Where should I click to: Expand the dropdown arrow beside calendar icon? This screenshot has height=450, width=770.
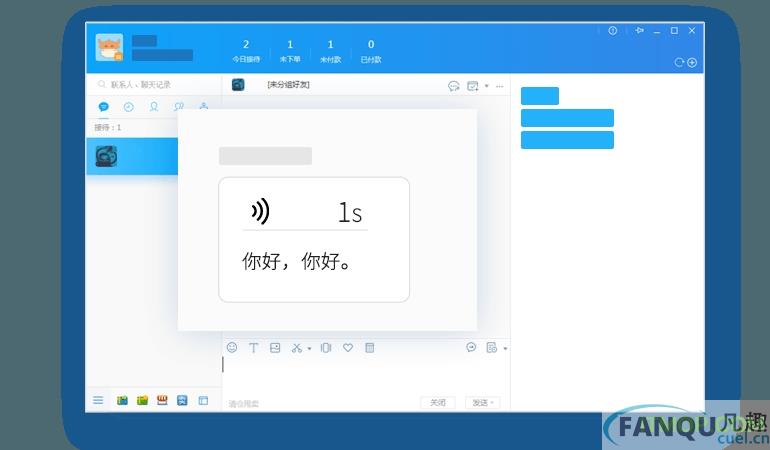487,86
